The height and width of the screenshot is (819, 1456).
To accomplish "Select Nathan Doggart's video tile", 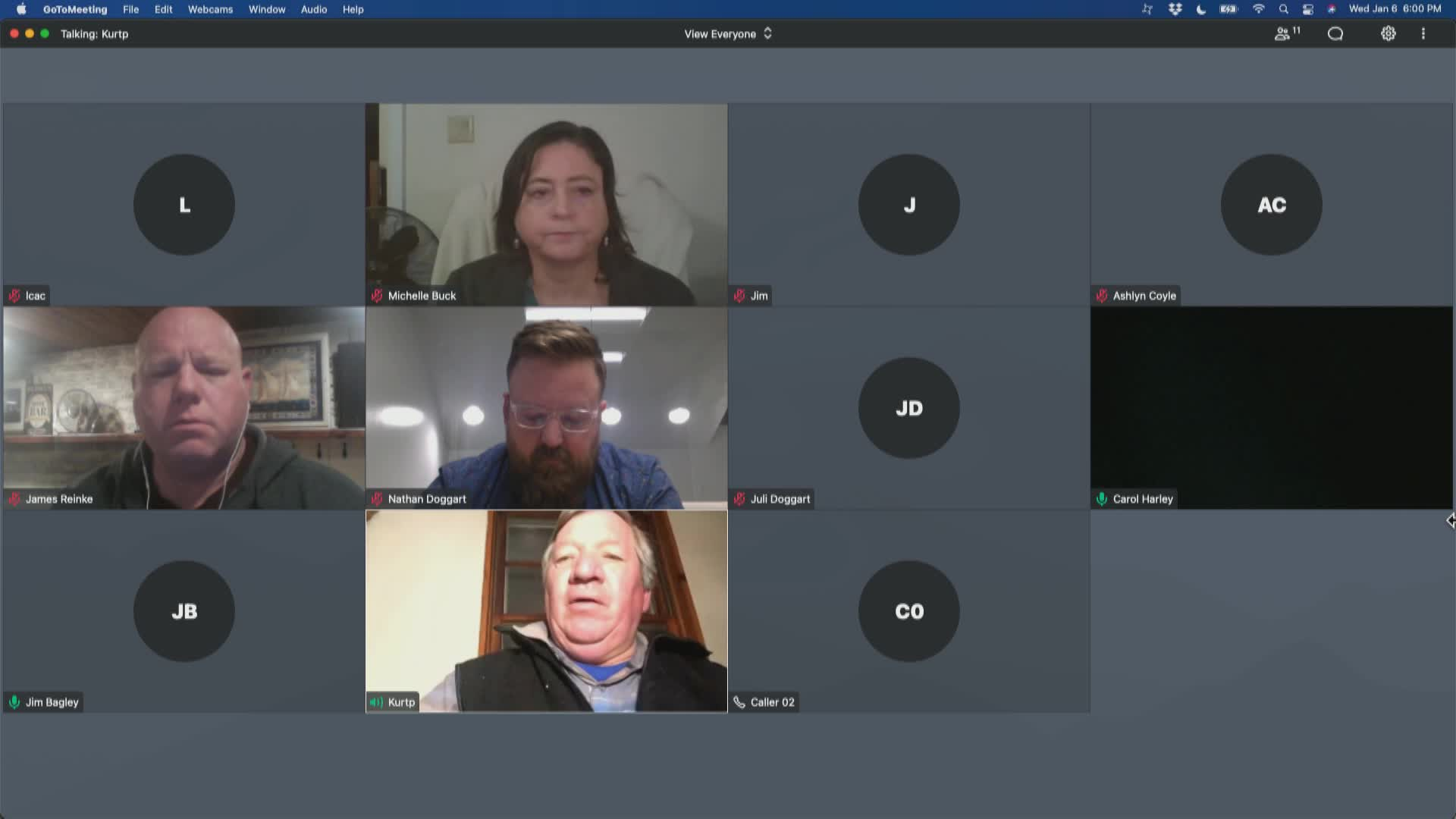I will click(x=546, y=408).
